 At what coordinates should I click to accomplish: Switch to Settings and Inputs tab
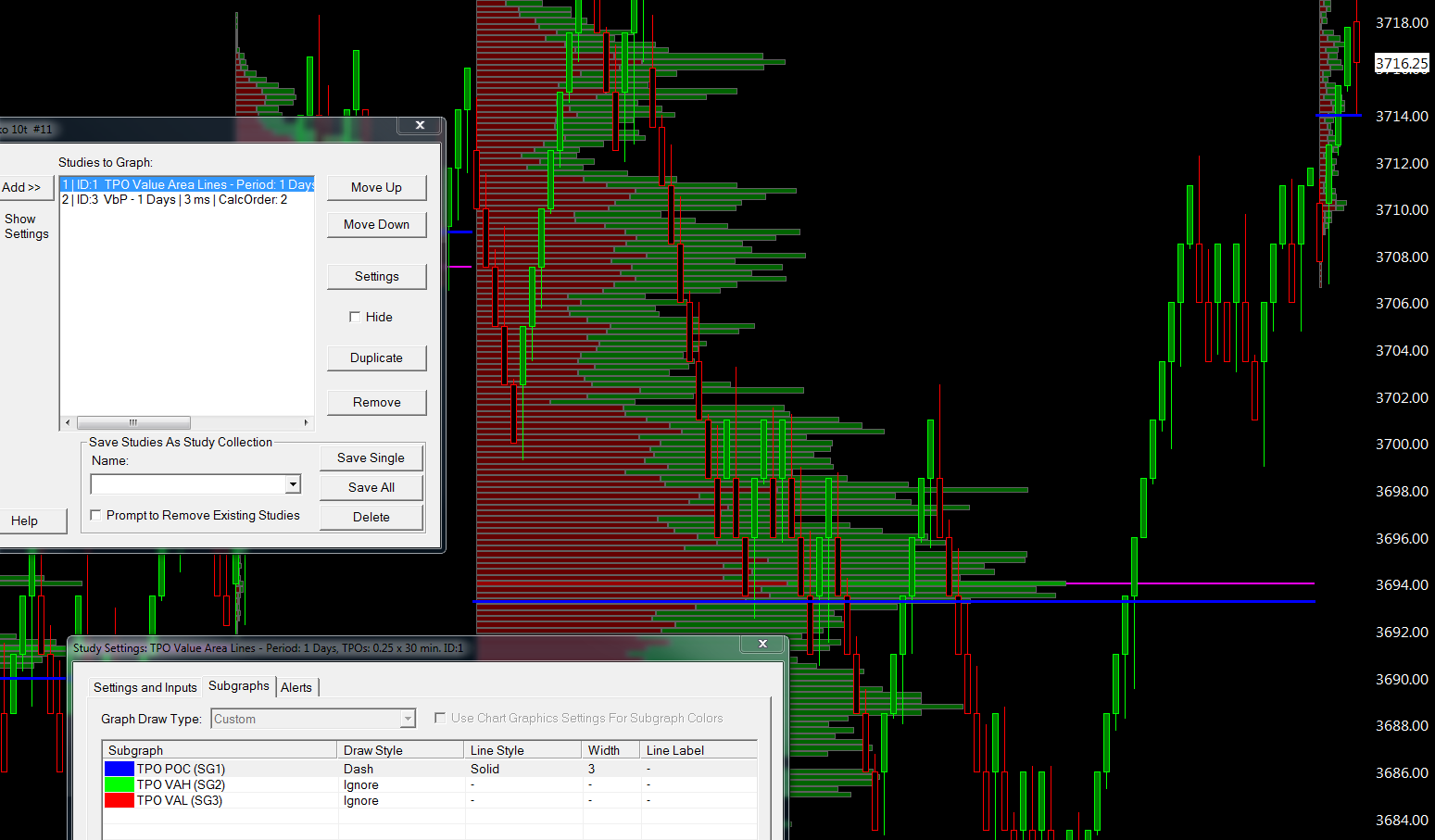pyautogui.click(x=145, y=687)
